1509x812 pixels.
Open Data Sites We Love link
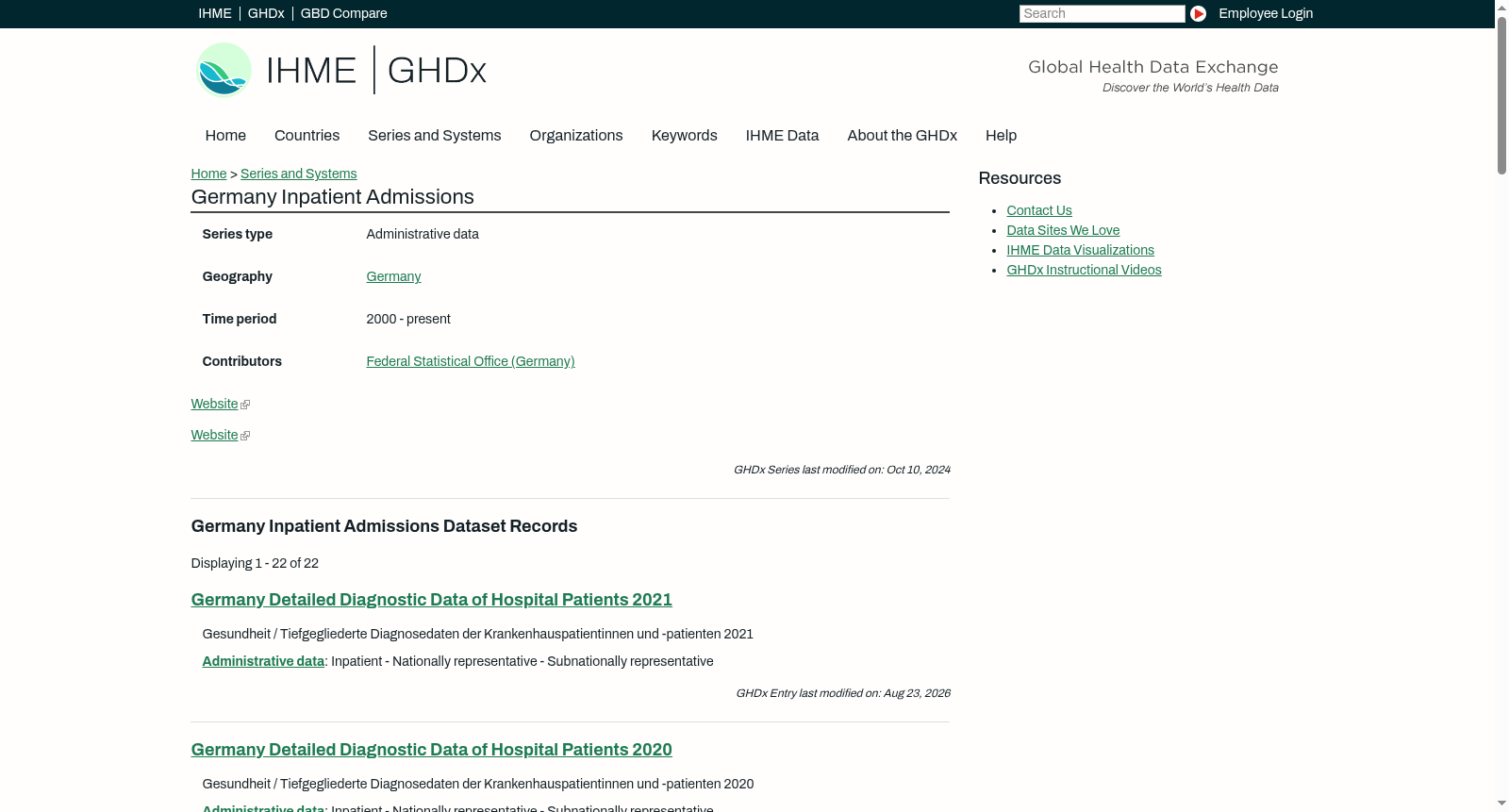pos(1063,230)
